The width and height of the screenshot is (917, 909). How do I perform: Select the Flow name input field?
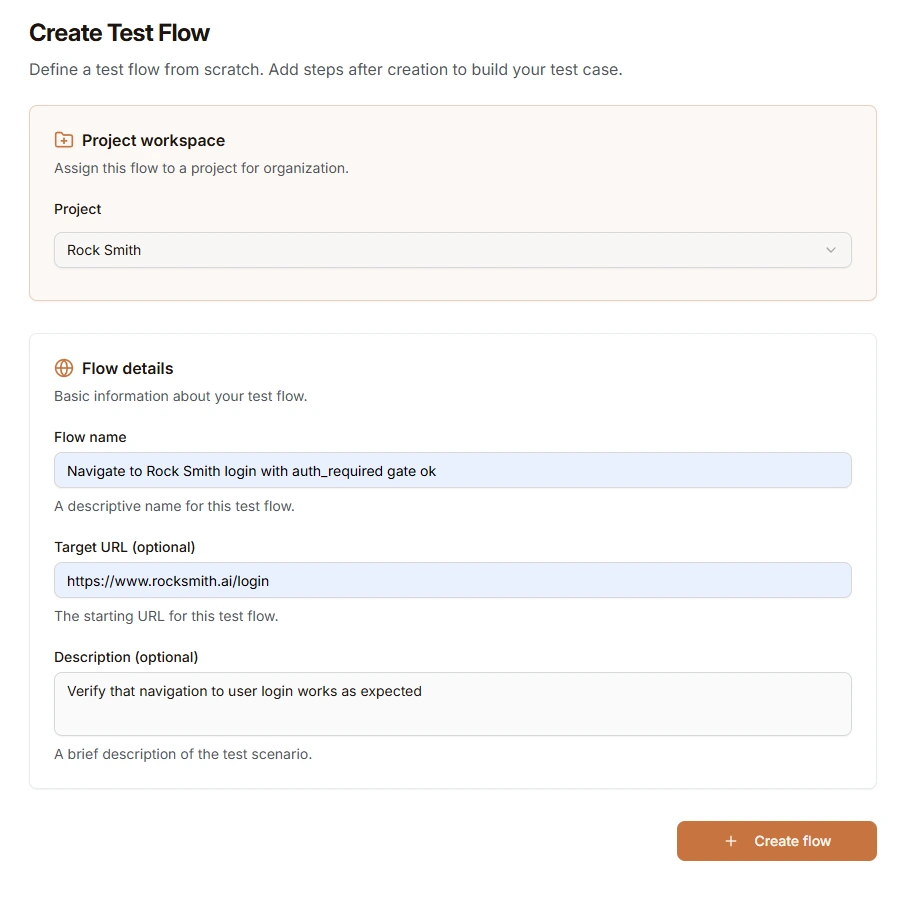(452, 470)
